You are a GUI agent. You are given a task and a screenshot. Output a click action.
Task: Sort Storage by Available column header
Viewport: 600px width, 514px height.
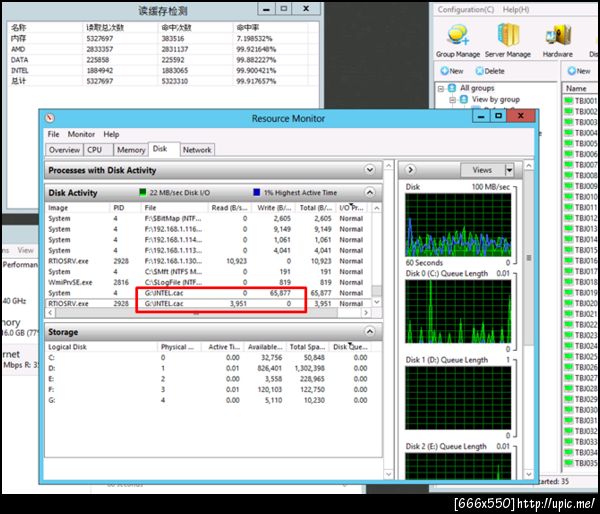pos(265,347)
